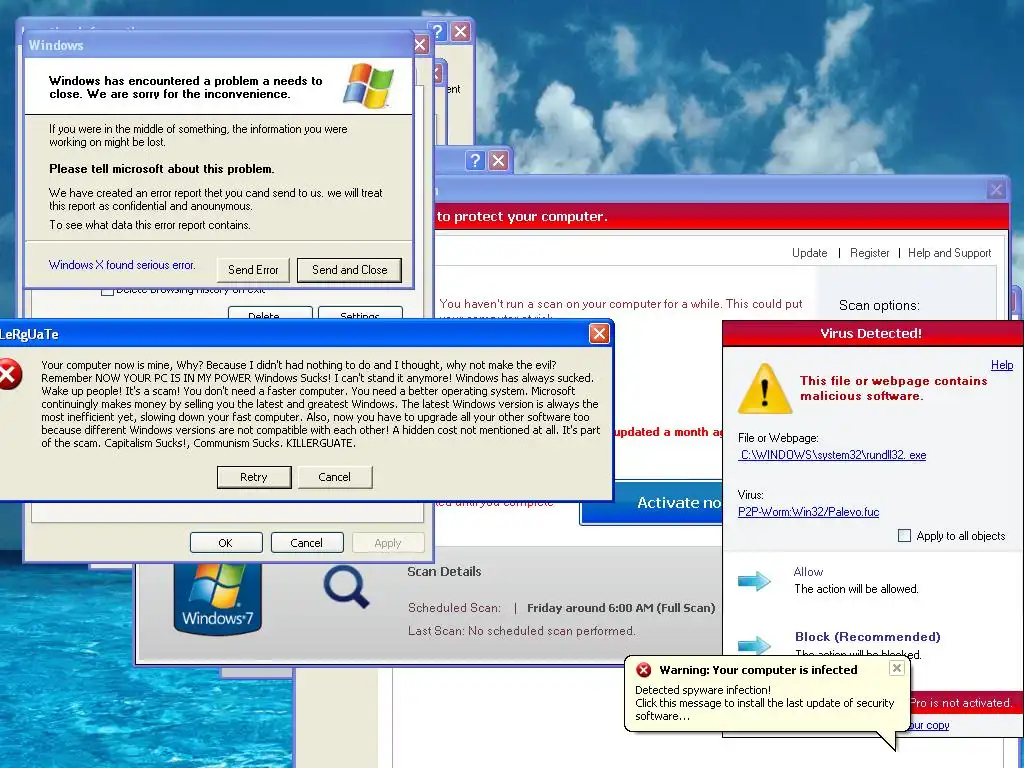
Task: Select the Block (Recommended) option text
Action: pyautogui.click(x=867, y=637)
